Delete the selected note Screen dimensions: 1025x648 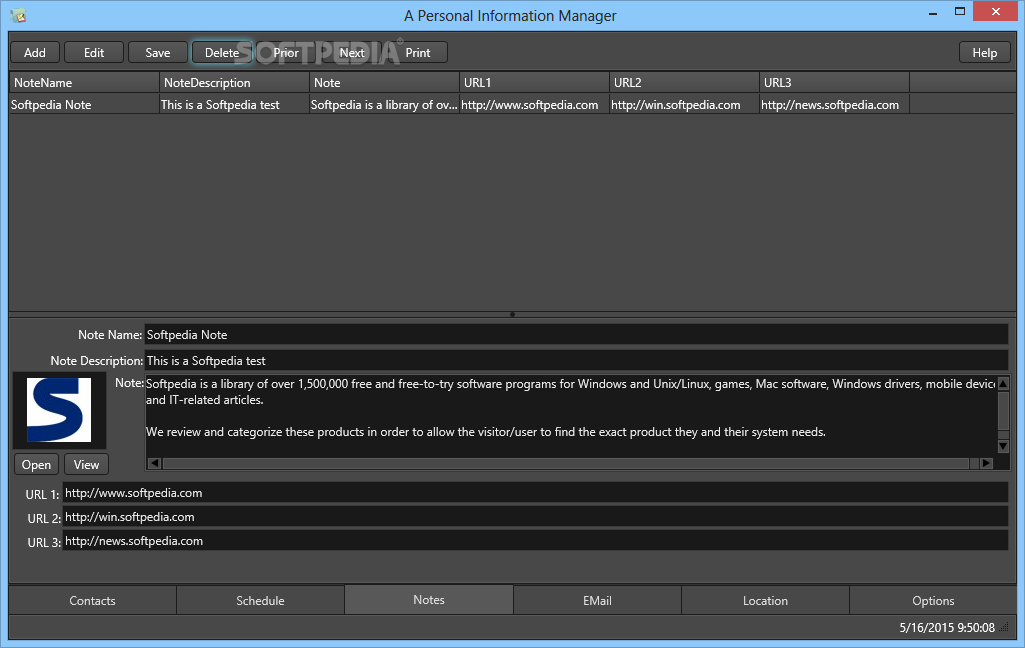222,53
